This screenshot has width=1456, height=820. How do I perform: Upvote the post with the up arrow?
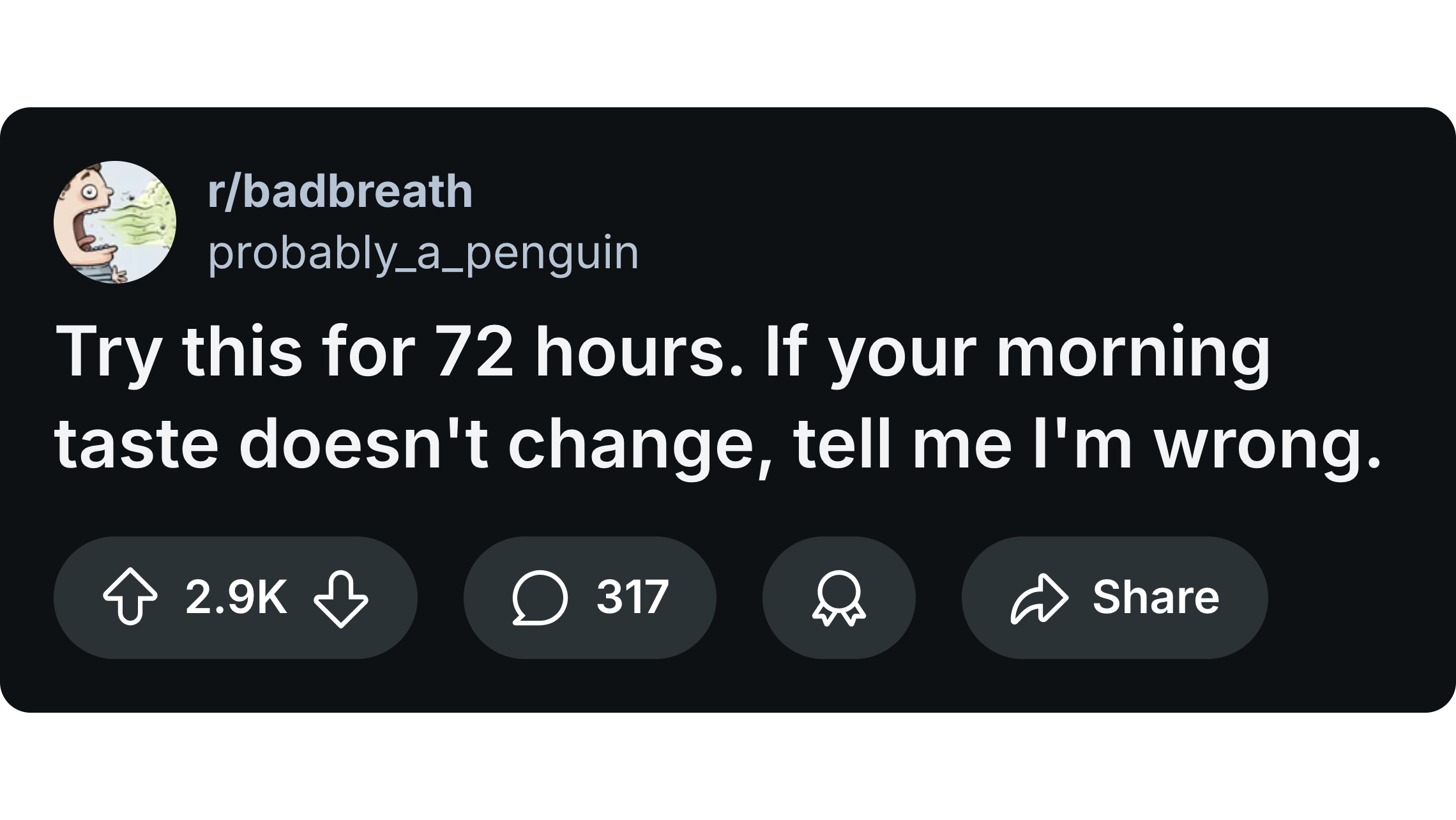pyautogui.click(x=130, y=598)
